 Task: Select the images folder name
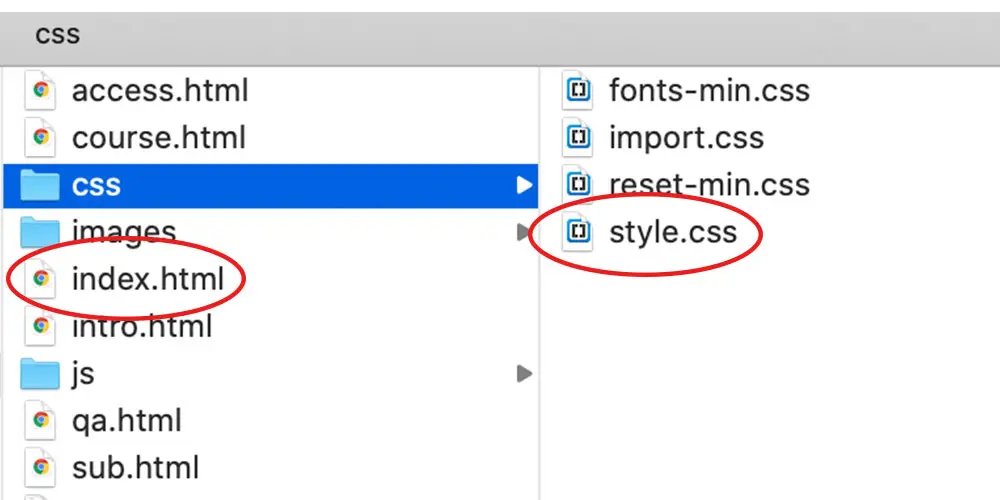[124, 233]
